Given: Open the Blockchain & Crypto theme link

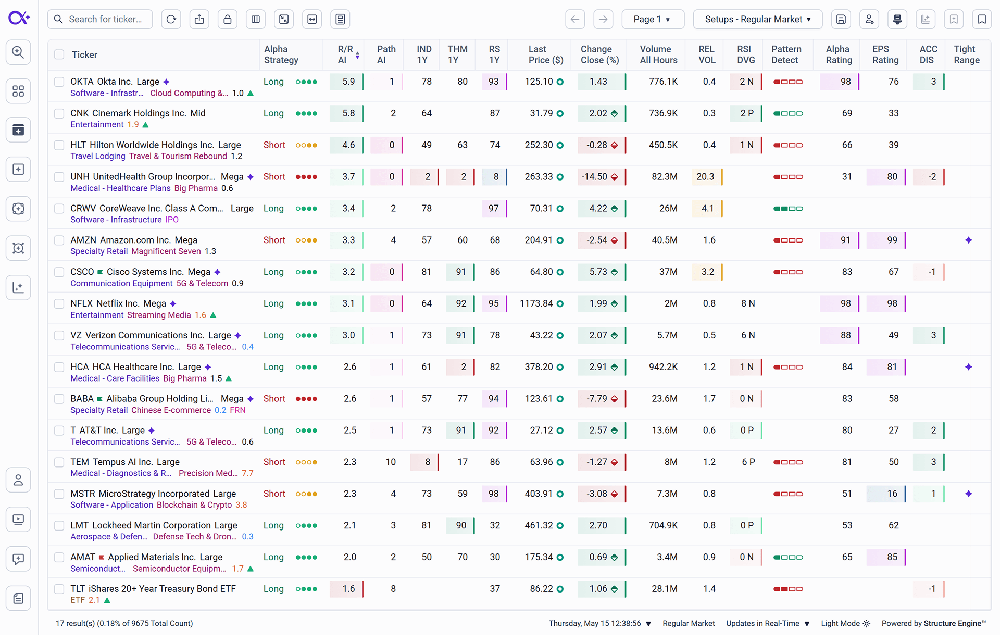Looking at the screenshot, I should pyautogui.click(x=194, y=505).
